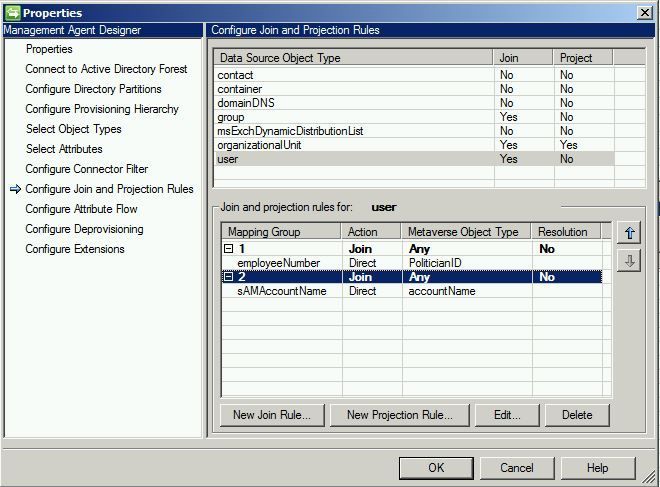Move selected rule up with blue arrow

(629, 233)
